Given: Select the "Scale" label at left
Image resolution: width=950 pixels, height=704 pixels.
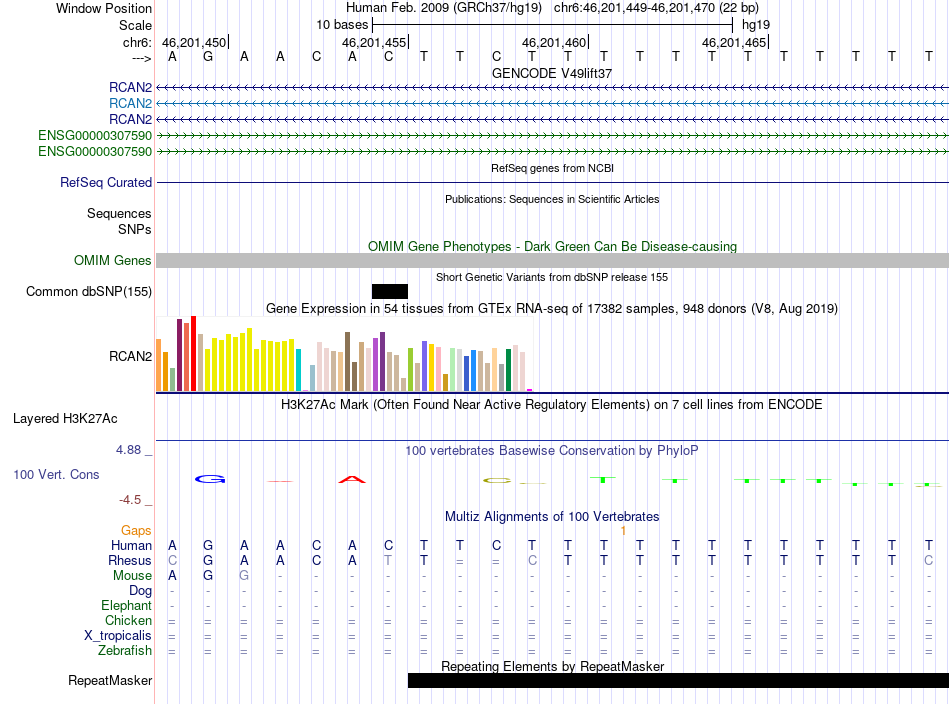Looking at the screenshot, I should [x=135, y=25].
